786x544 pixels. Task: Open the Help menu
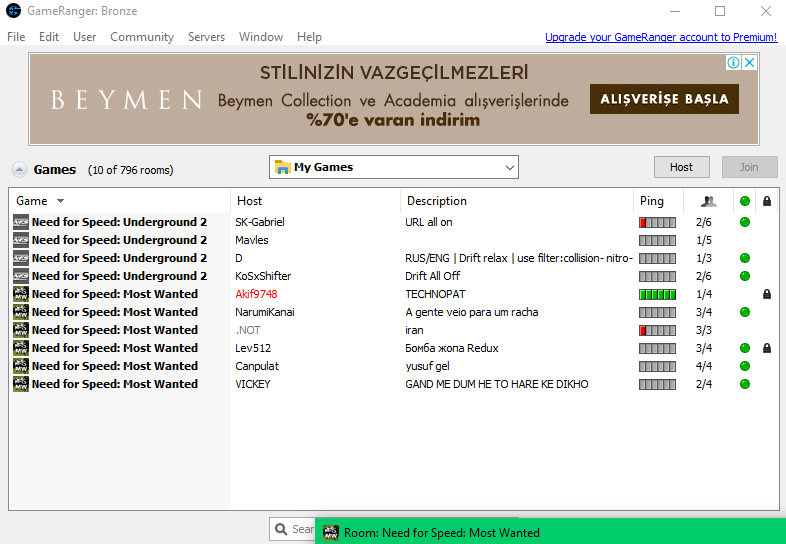[309, 37]
